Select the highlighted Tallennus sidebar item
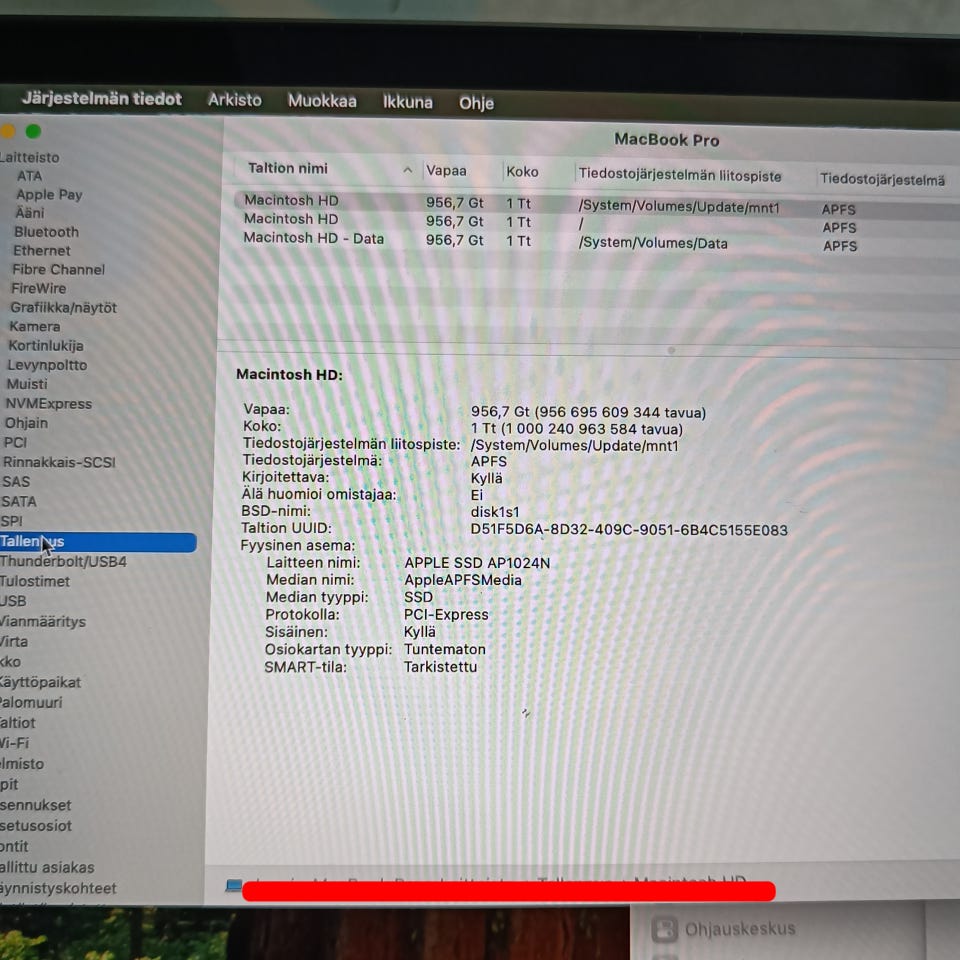Screen dimensions: 960x960 click(x=98, y=542)
